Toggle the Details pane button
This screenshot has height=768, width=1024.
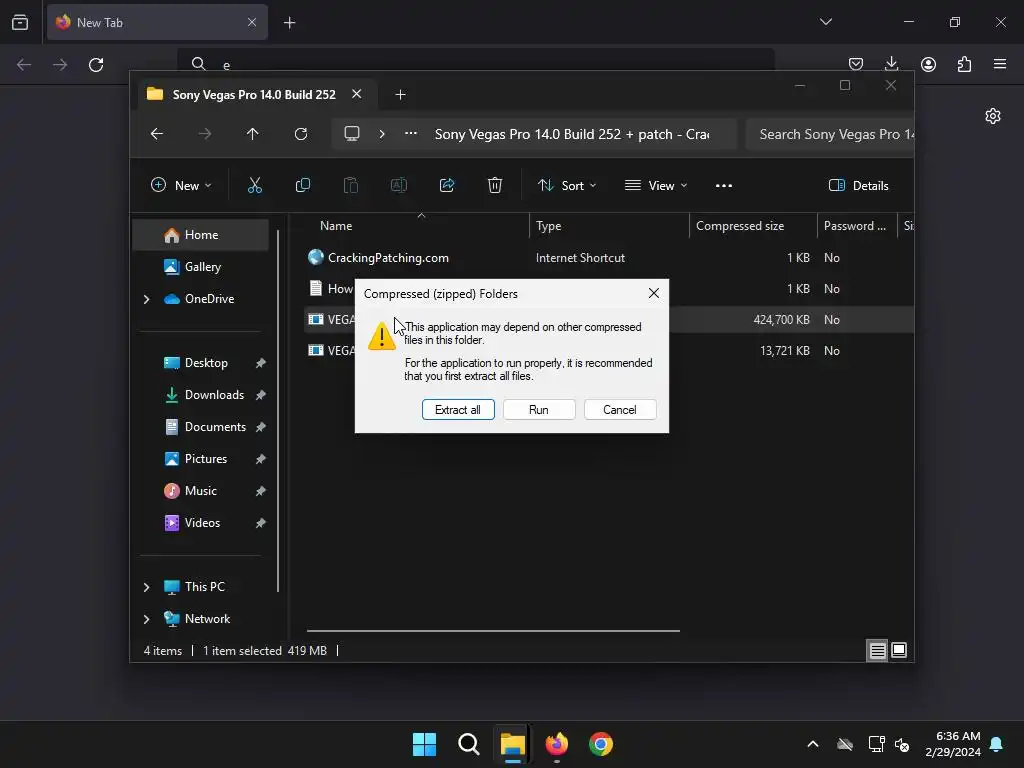[x=858, y=185]
